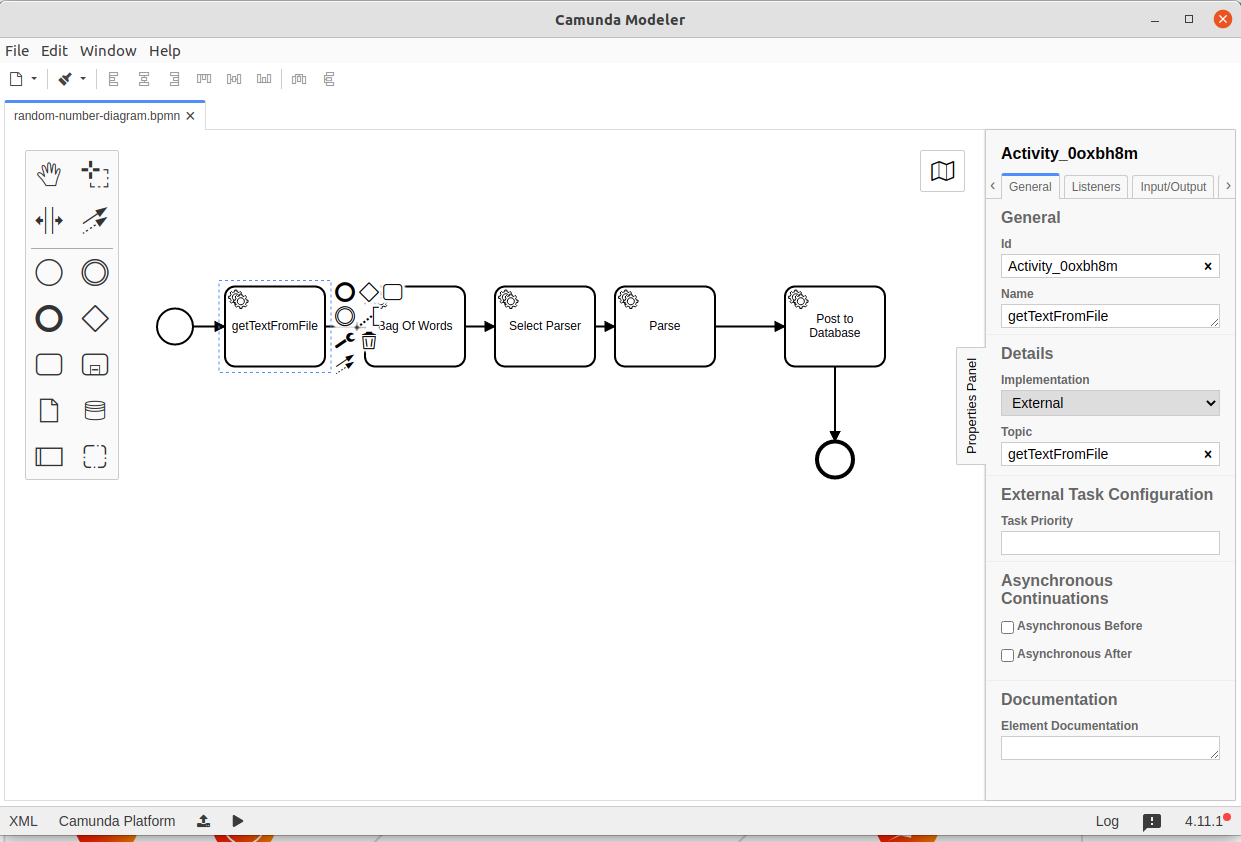
Task: Create a data store reference from palette
Action: 95,411
